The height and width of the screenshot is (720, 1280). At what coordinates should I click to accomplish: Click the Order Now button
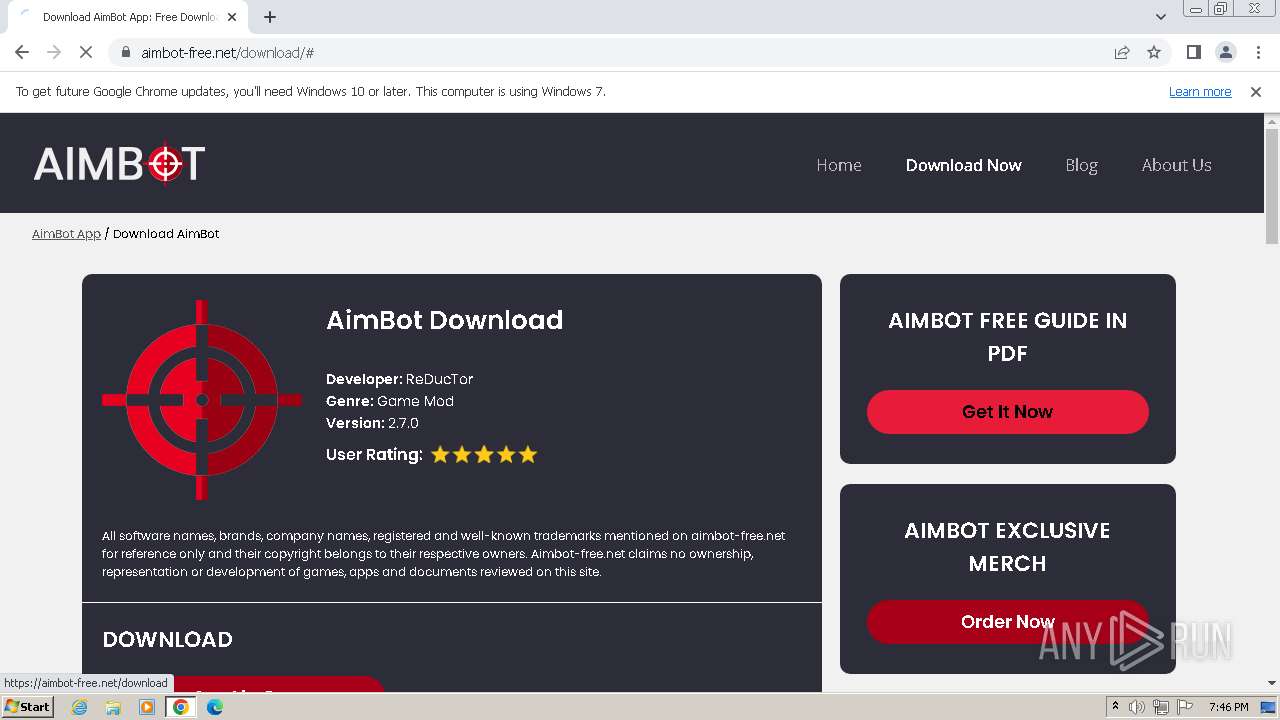(1007, 622)
